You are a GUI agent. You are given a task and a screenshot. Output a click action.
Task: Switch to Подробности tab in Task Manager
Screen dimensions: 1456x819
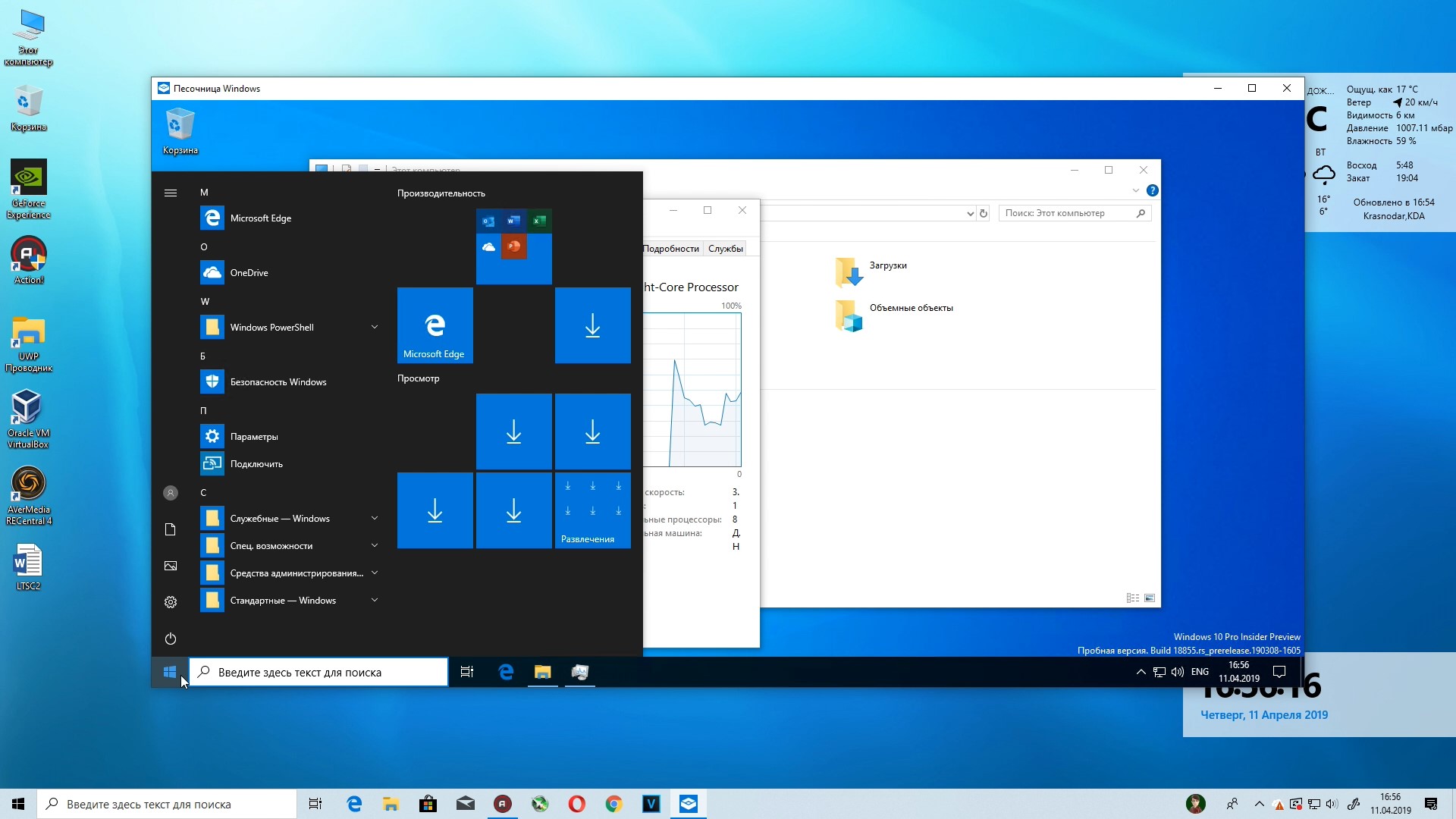click(671, 249)
